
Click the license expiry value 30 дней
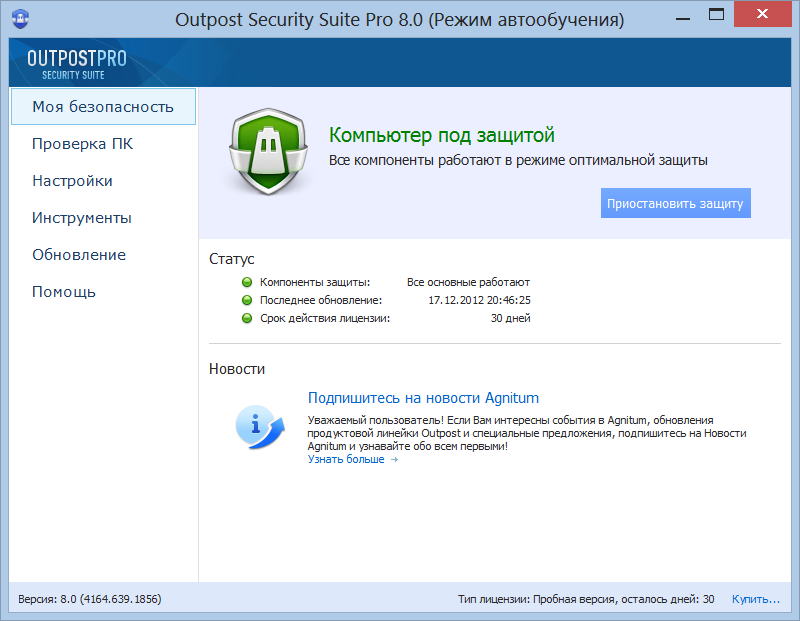point(510,318)
